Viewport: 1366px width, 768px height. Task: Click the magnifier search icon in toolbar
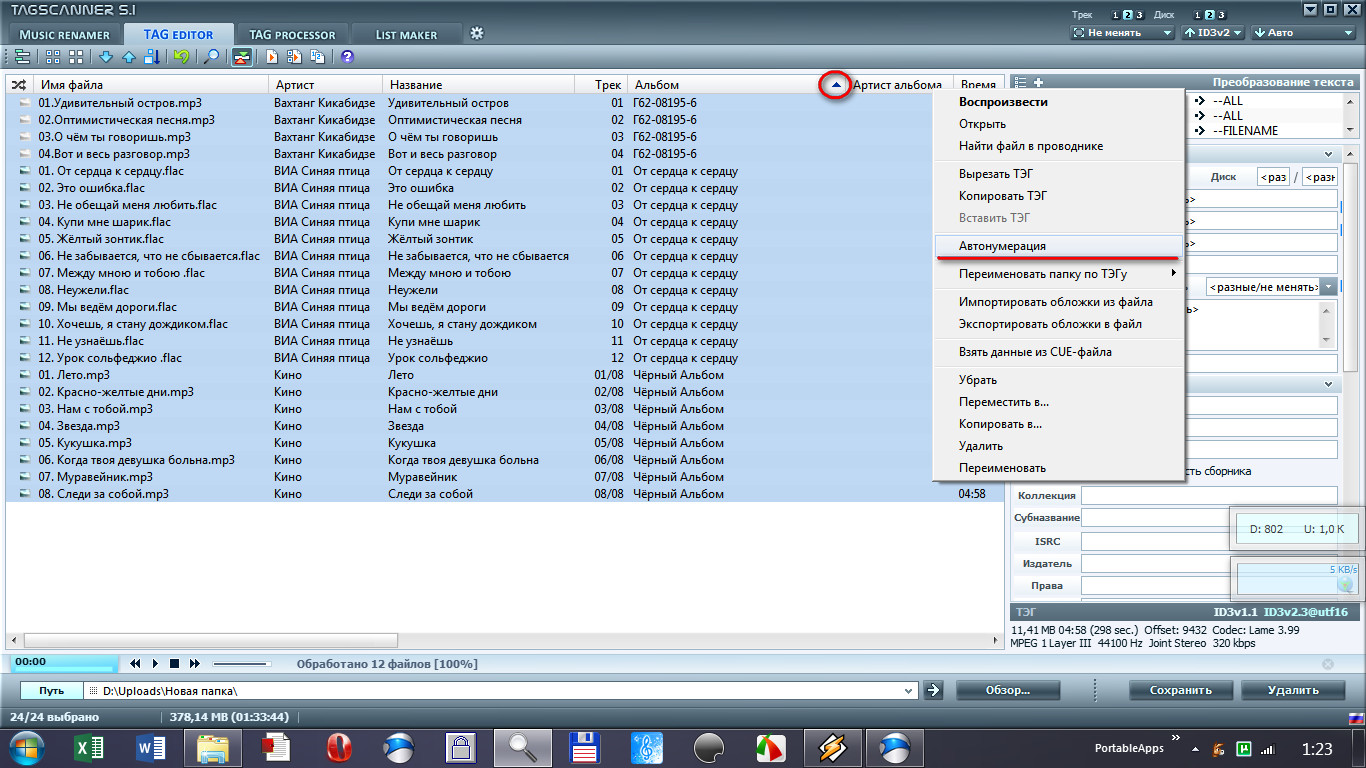tap(211, 57)
